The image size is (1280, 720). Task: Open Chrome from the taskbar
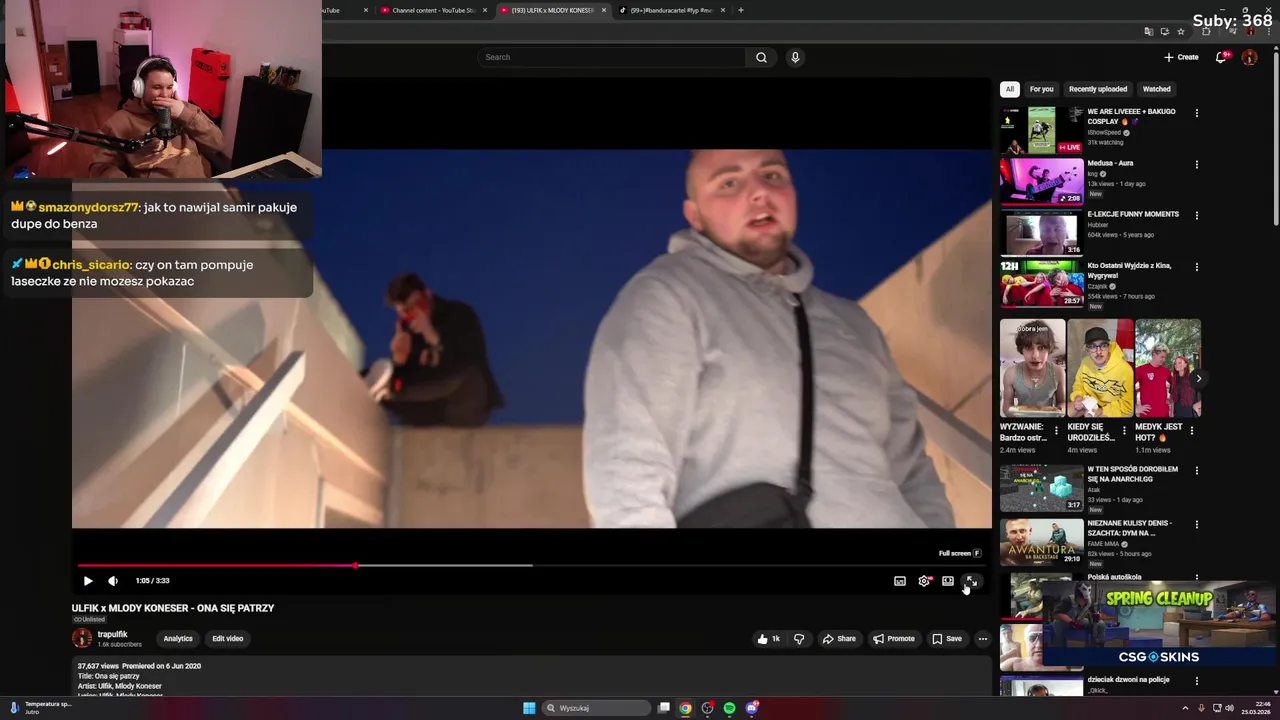tap(685, 708)
